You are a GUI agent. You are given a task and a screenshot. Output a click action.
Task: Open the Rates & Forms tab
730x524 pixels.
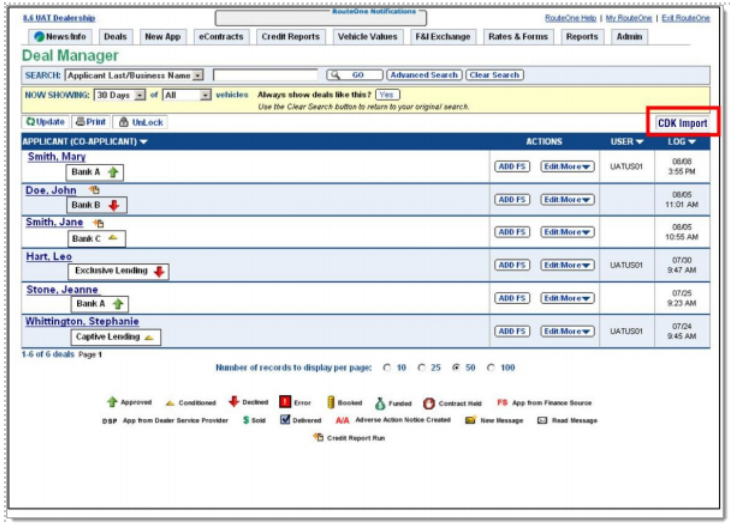click(518, 36)
